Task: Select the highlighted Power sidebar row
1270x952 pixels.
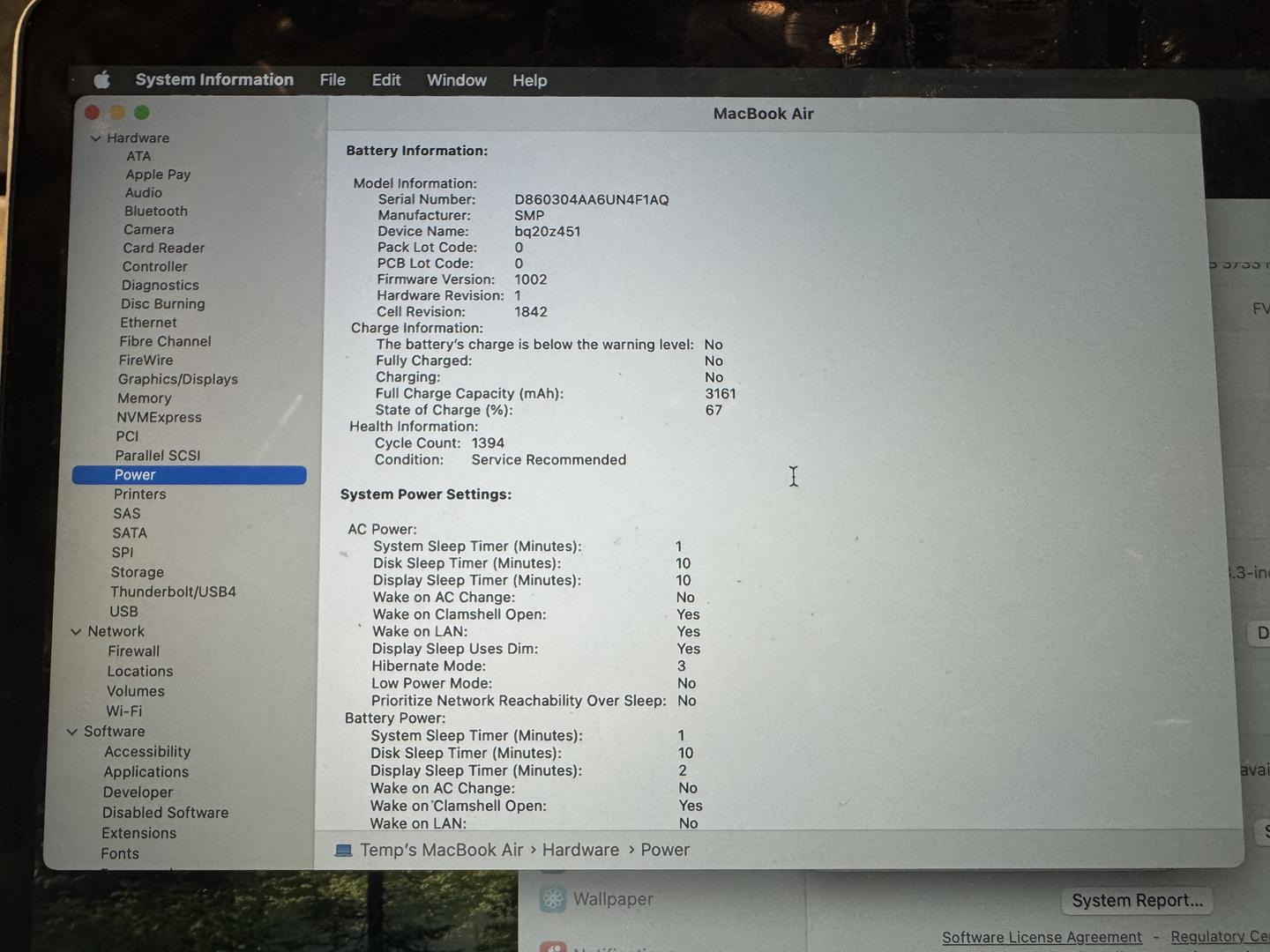Action: tap(190, 475)
